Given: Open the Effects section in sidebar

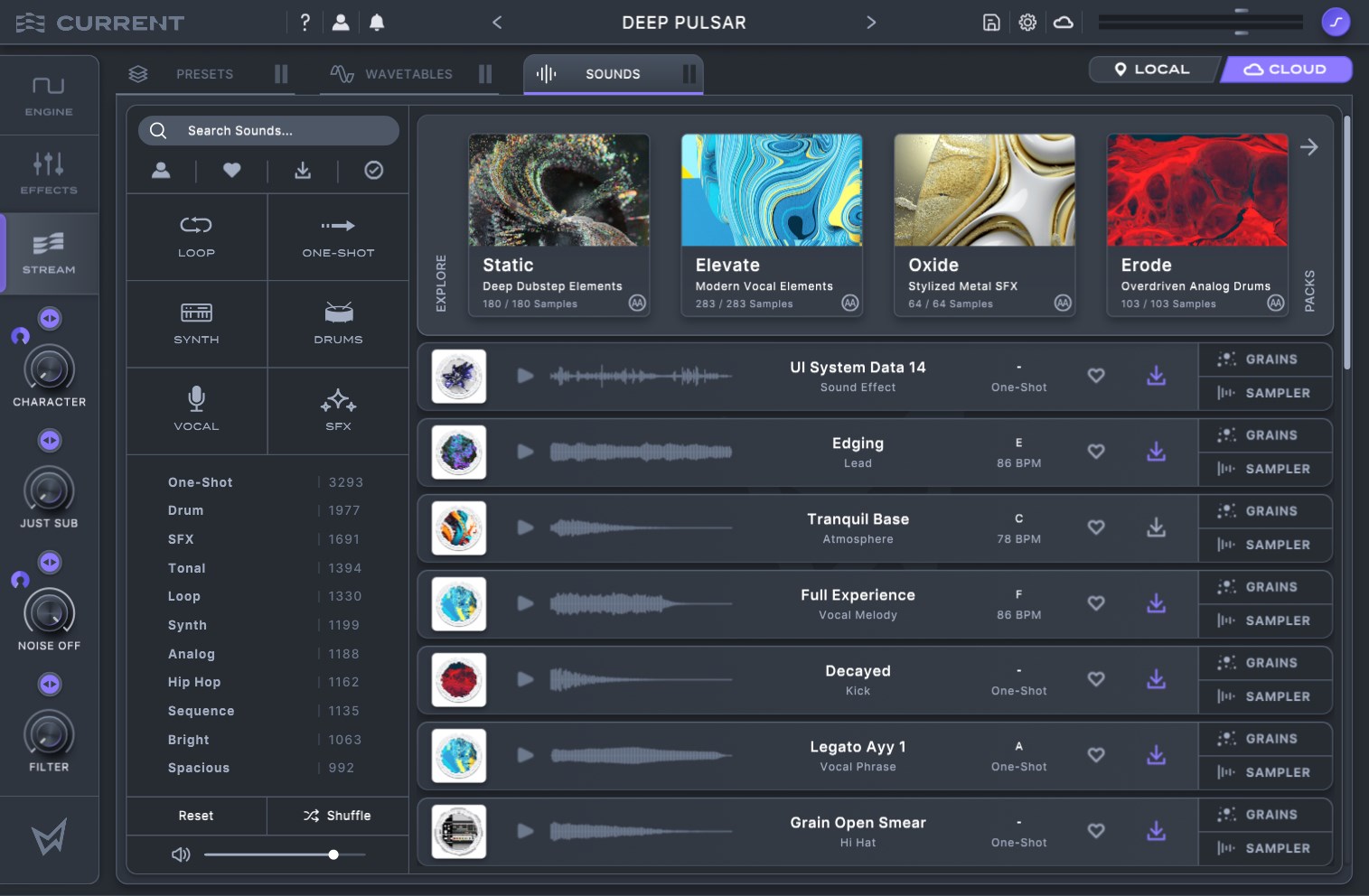Looking at the screenshot, I should [x=49, y=173].
